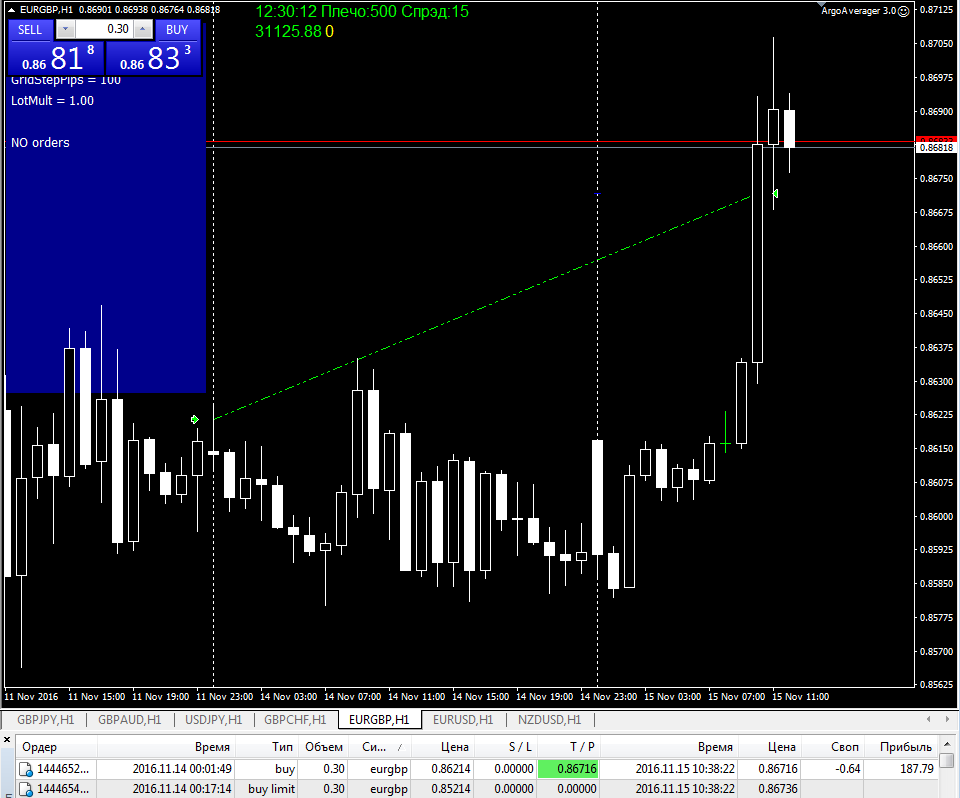The image size is (960, 798).
Task: Decrease the lot volume with the down arrow
Action: click(x=66, y=29)
